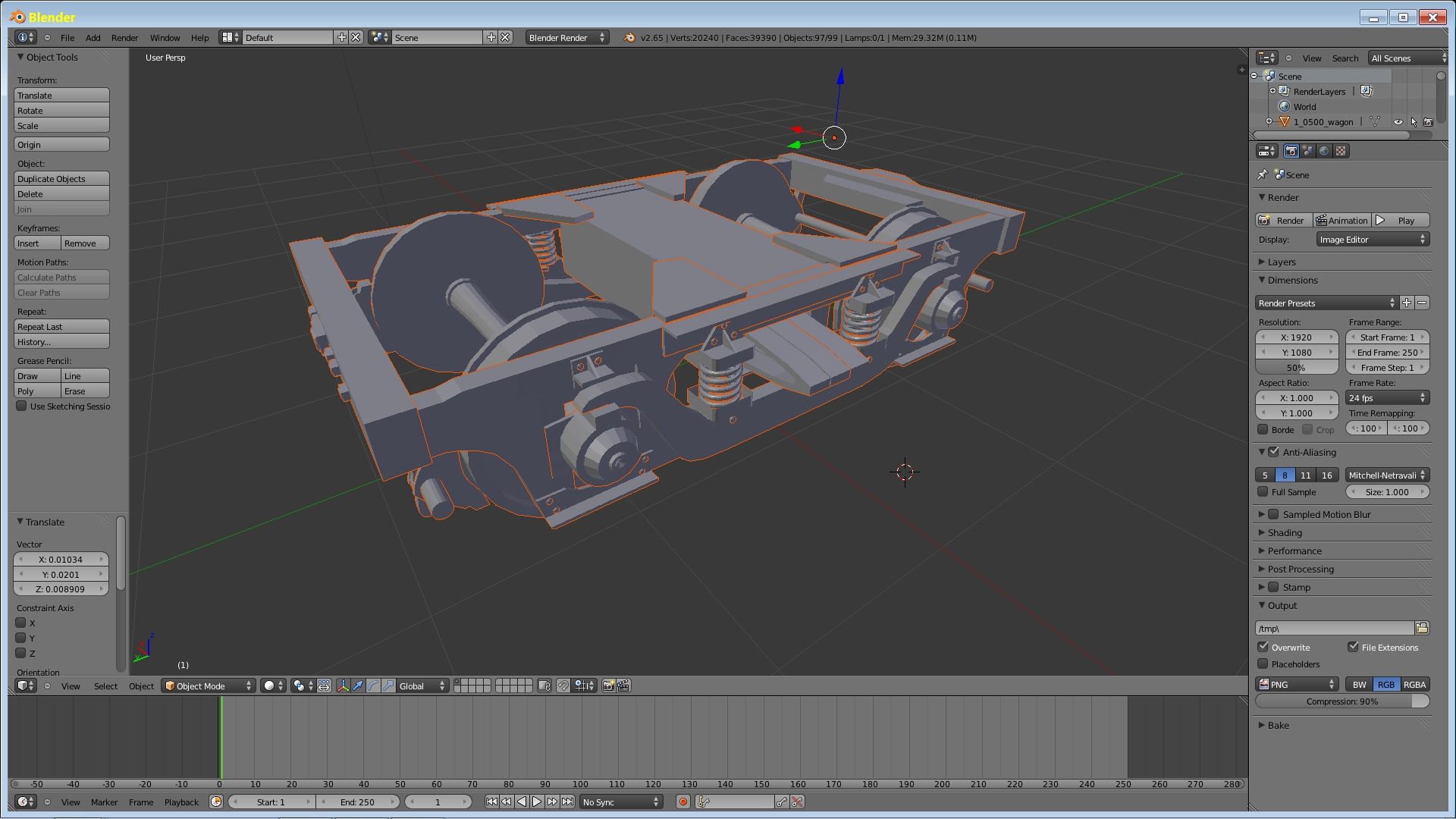The width and height of the screenshot is (1456, 819).
Task: Hide 1_0500_wagon using the eye icon
Action: point(1398,121)
